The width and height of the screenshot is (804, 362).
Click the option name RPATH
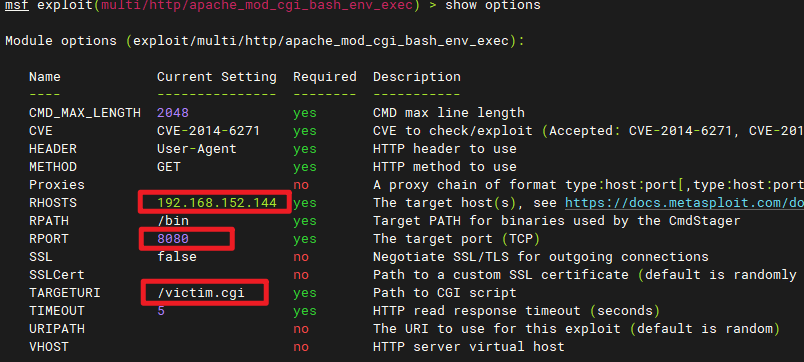pyautogui.click(x=49, y=221)
